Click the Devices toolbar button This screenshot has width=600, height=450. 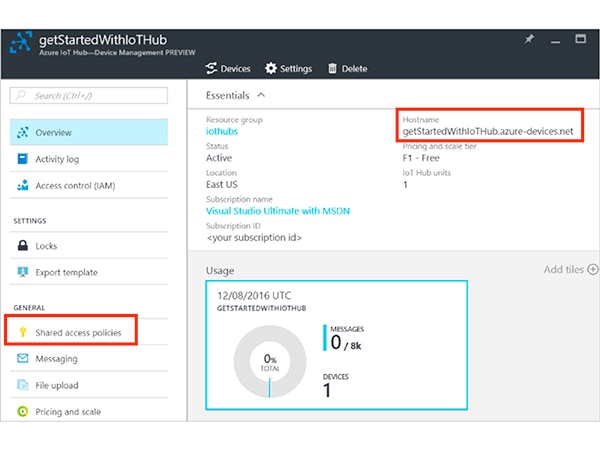(228, 69)
